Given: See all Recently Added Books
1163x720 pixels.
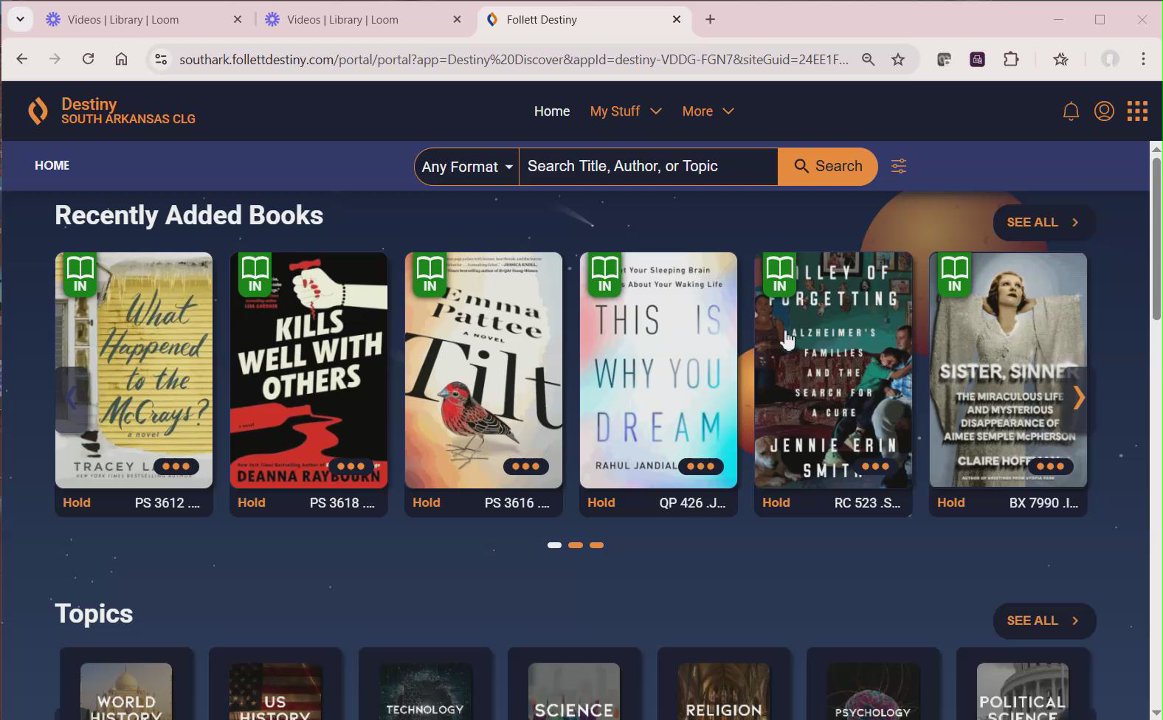Looking at the screenshot, I should [x=1044, y=222].
